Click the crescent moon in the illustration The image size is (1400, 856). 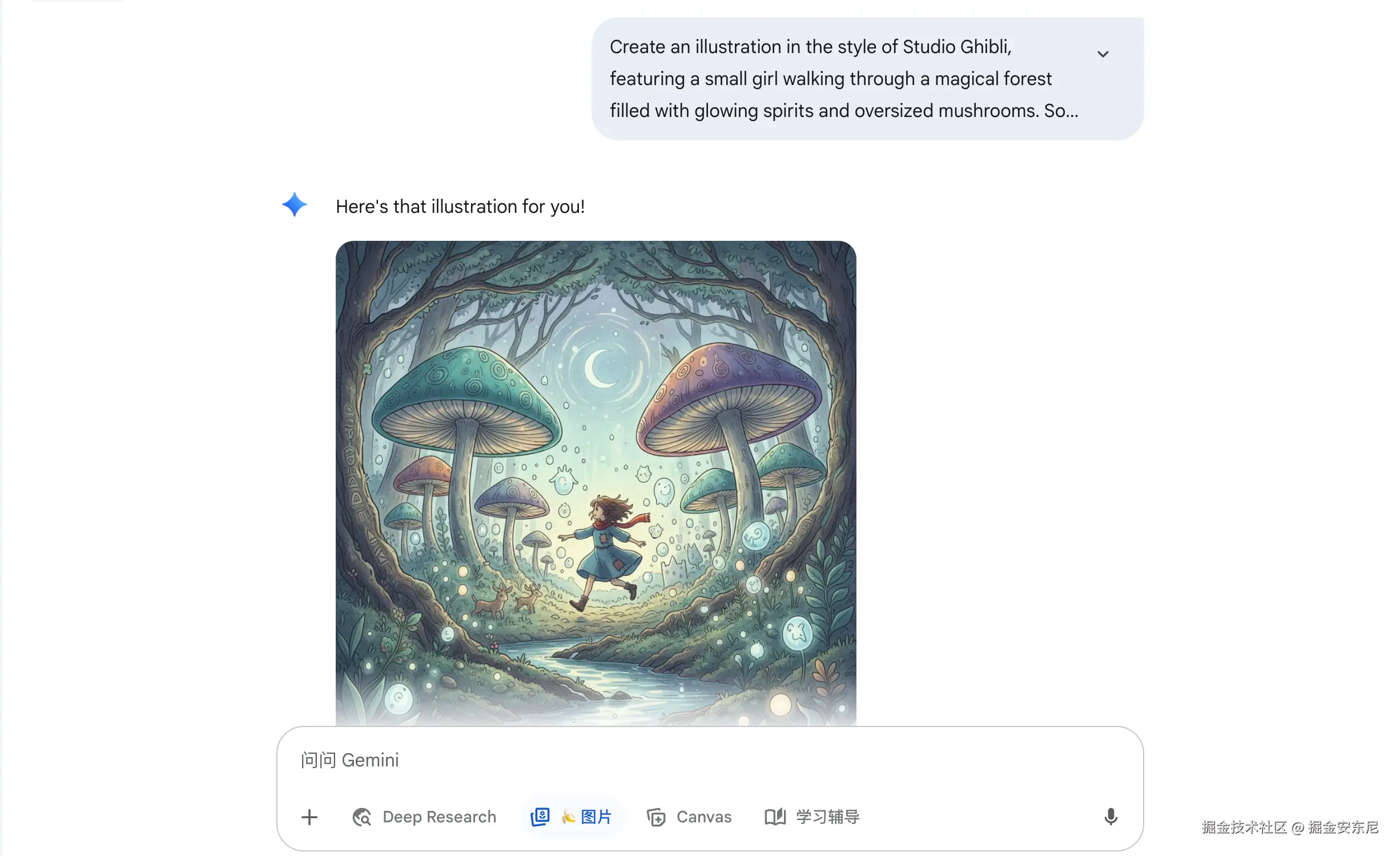600,369
